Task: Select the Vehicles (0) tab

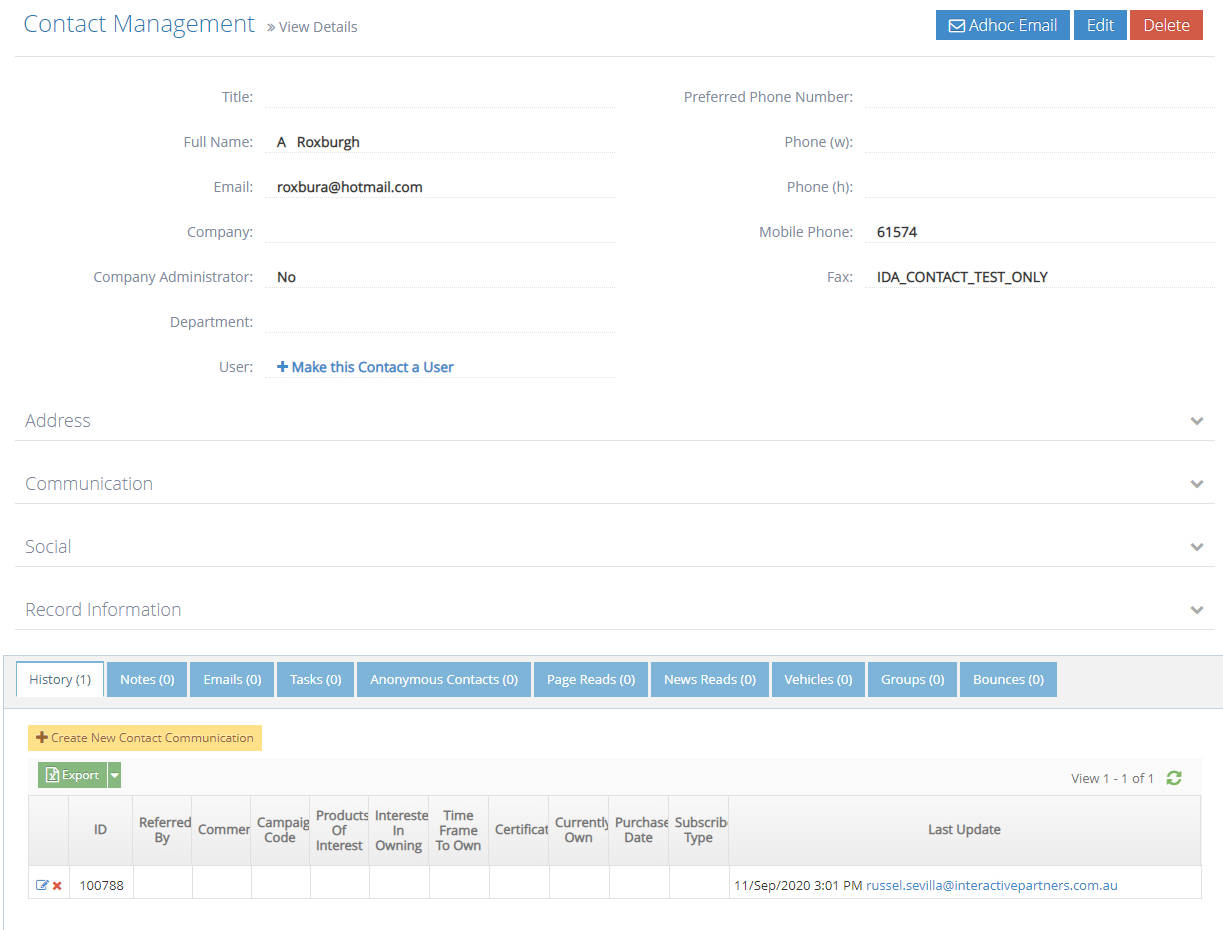Action: 817,680
